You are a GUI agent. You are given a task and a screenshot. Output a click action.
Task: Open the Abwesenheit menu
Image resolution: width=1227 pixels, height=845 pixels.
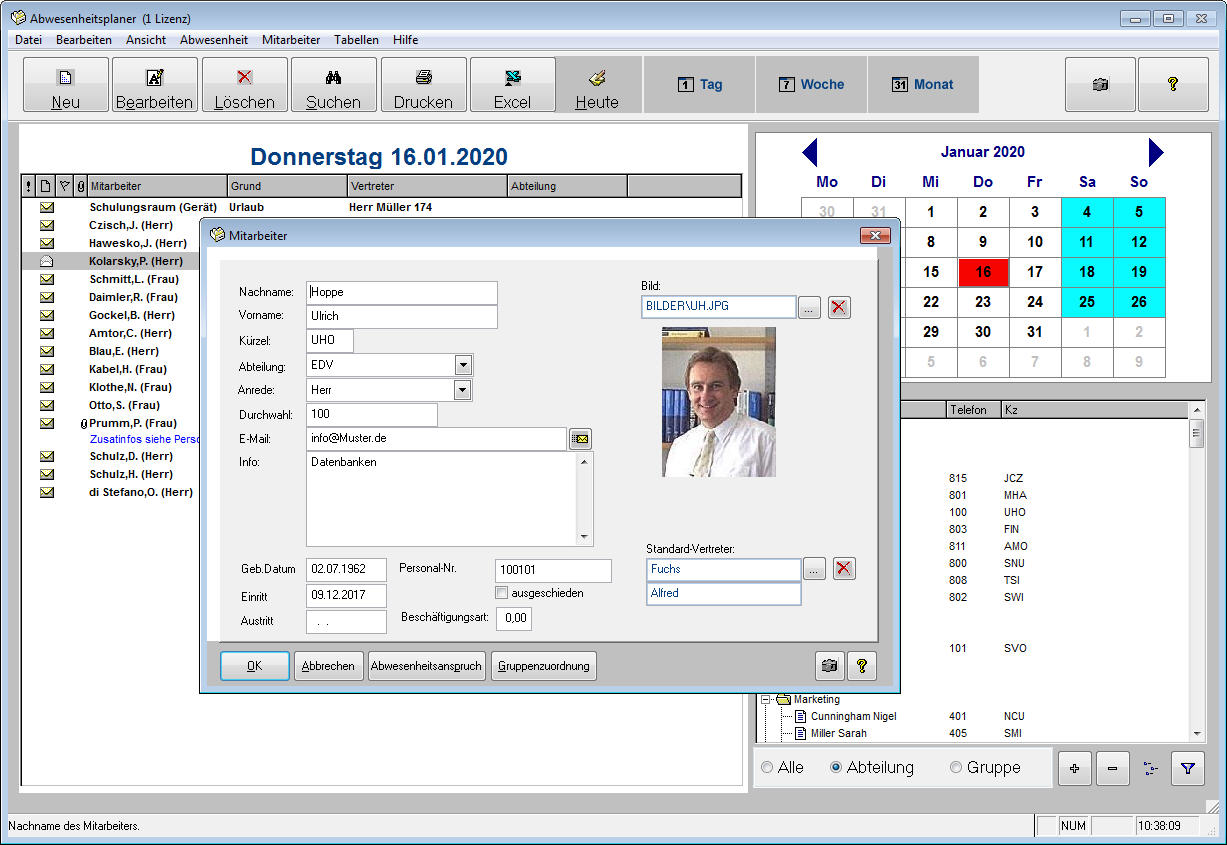tap(214, 40)
